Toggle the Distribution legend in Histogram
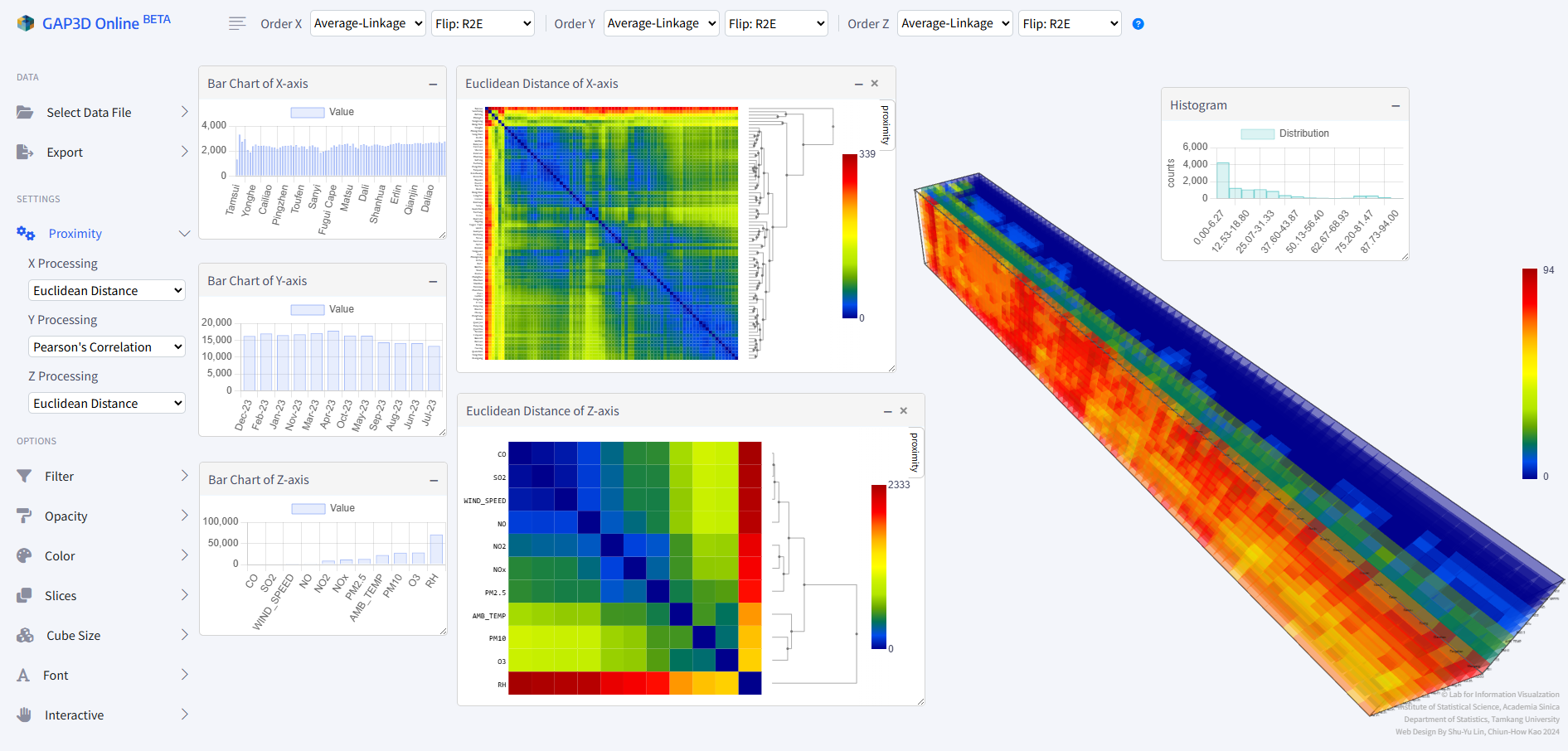Screen dimensions: 1568x751 [1284, 133]
